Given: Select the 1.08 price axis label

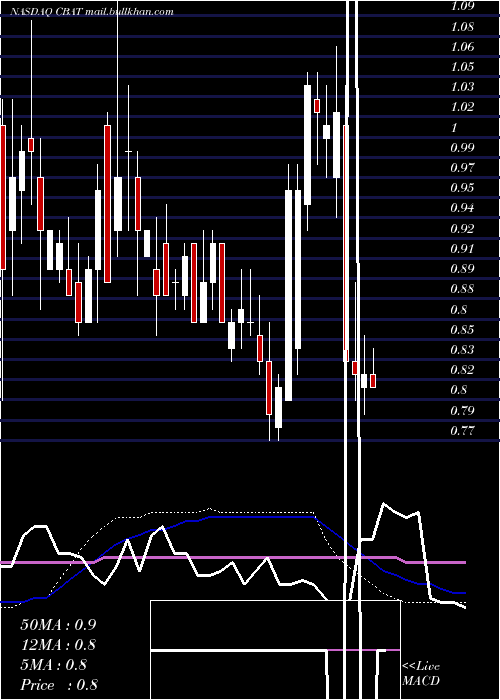Looking at the screenshot, I should [x=462, y=27].
